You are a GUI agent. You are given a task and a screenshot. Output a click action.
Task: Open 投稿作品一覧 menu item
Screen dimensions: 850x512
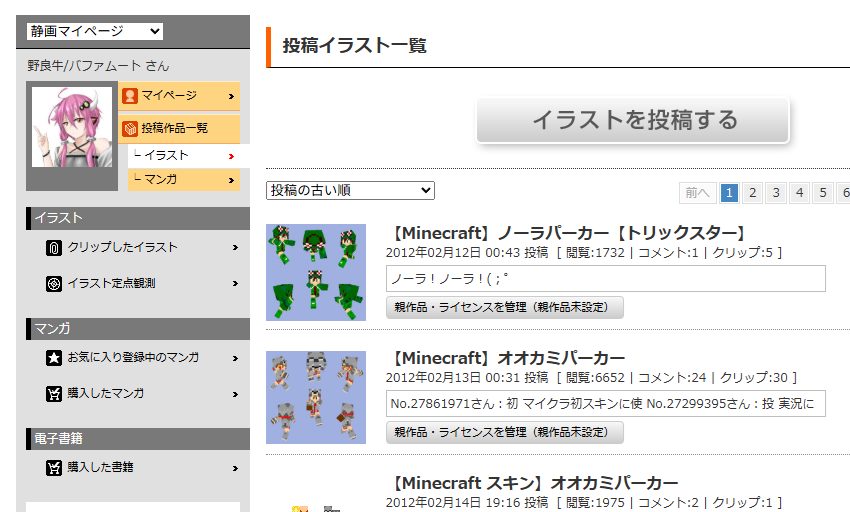point(179,129)
